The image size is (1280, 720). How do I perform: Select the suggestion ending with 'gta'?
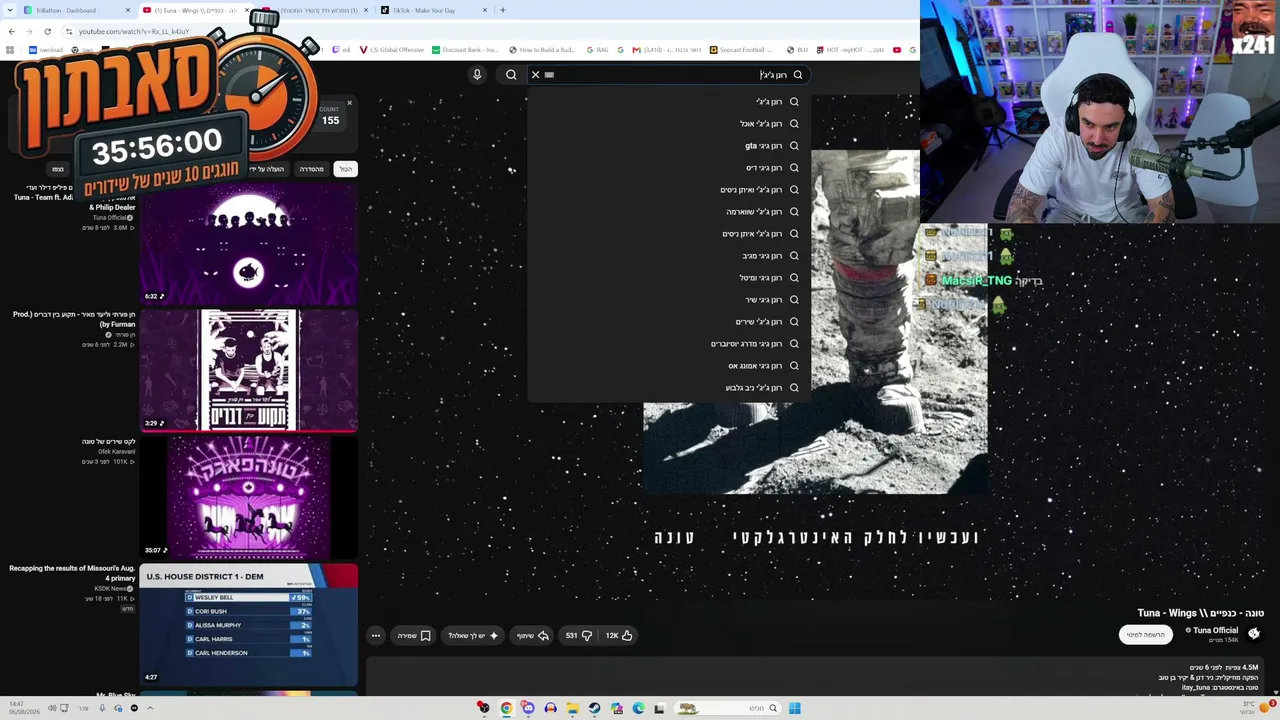click(668, 146)
